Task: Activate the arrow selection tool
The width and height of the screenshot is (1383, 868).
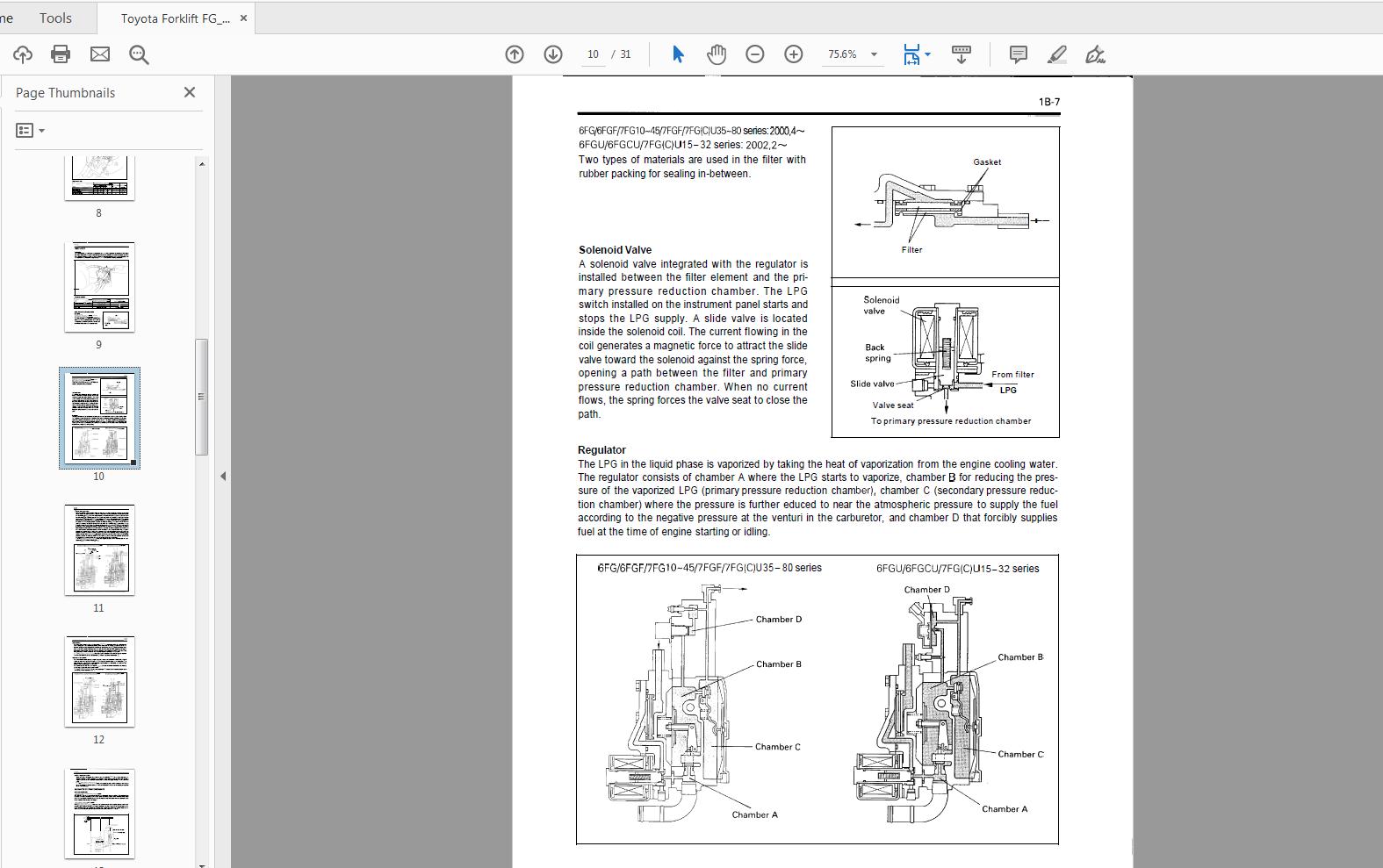Action: pos(677,54)
